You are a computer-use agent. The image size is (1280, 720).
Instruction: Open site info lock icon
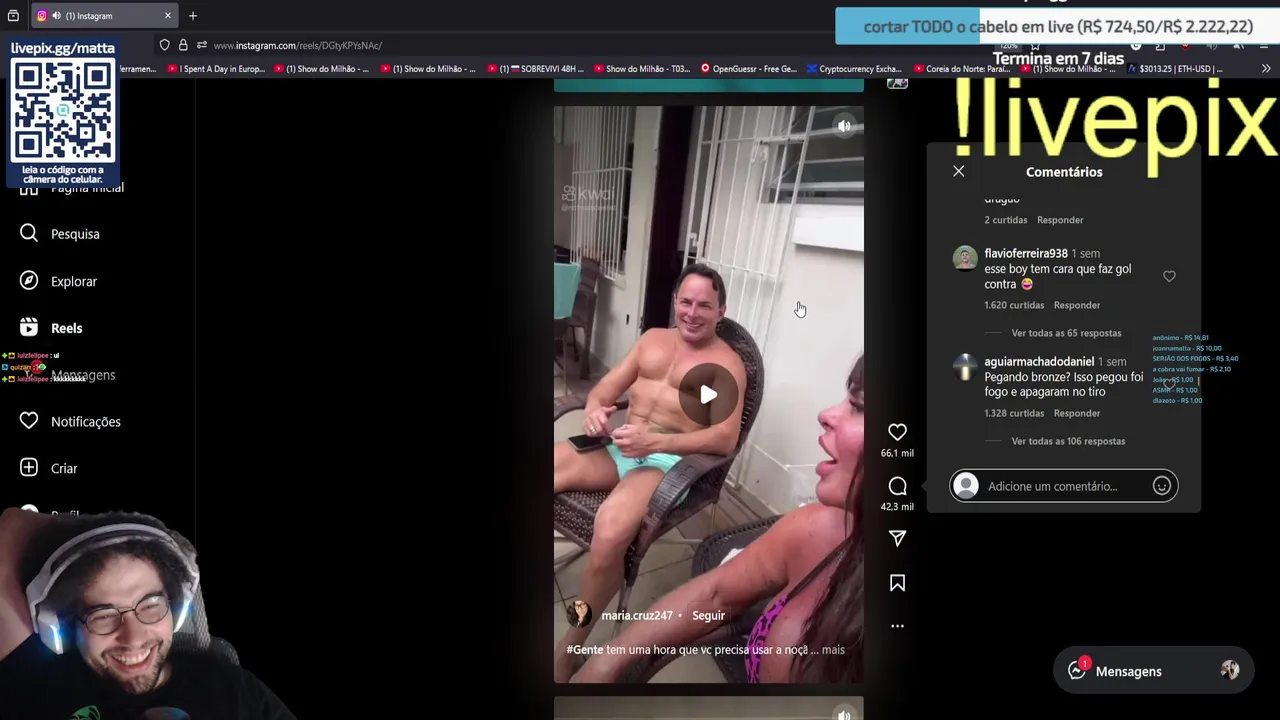point(183,45)
